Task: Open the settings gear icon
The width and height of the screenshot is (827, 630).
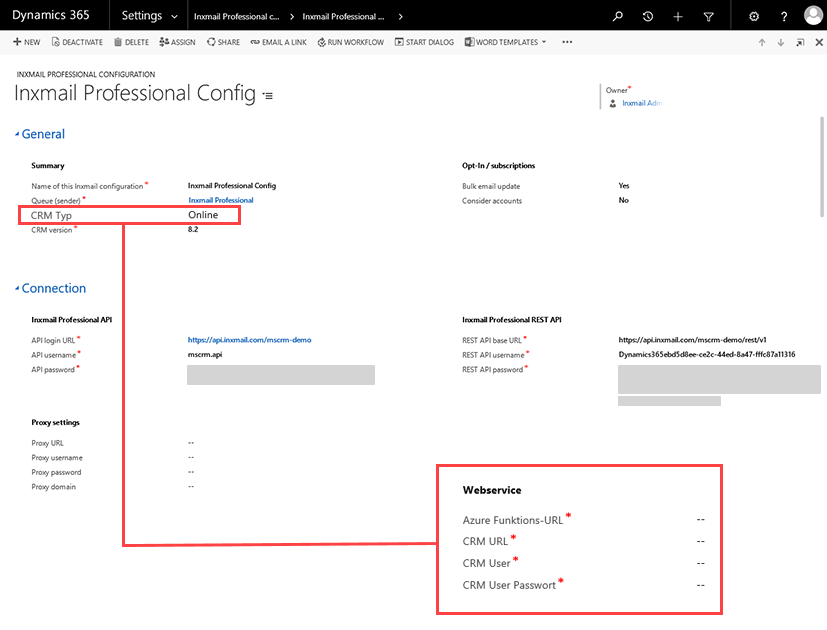Action: click(x=754, y=16)
